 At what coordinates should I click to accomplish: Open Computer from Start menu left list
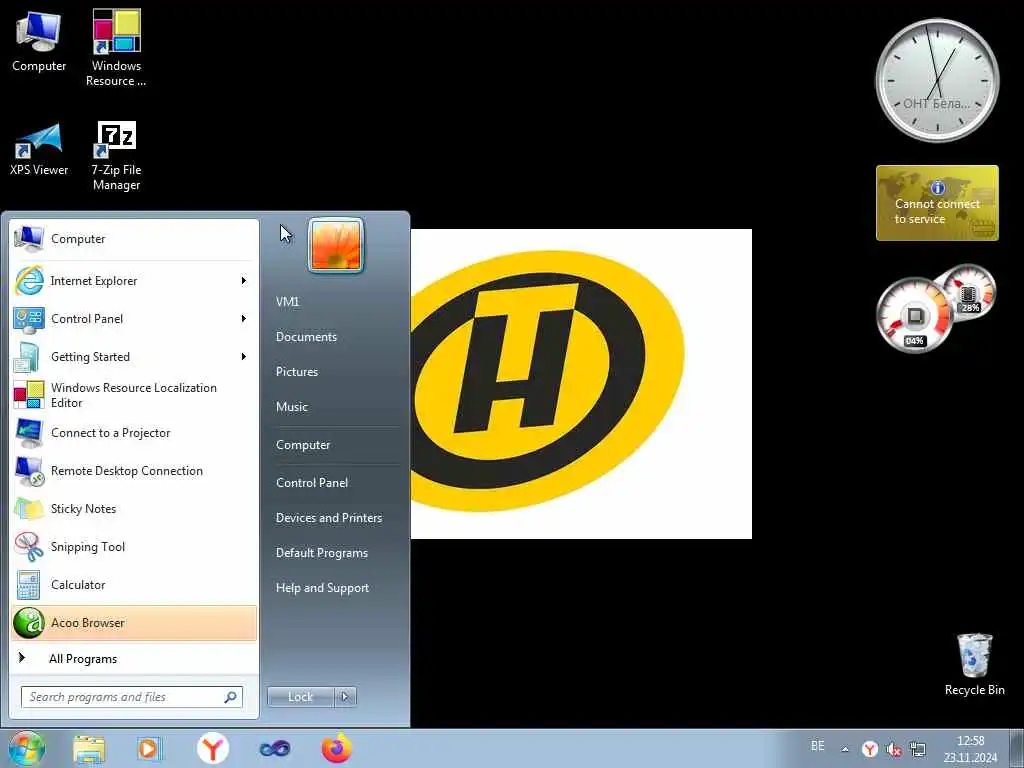[134, 239]
